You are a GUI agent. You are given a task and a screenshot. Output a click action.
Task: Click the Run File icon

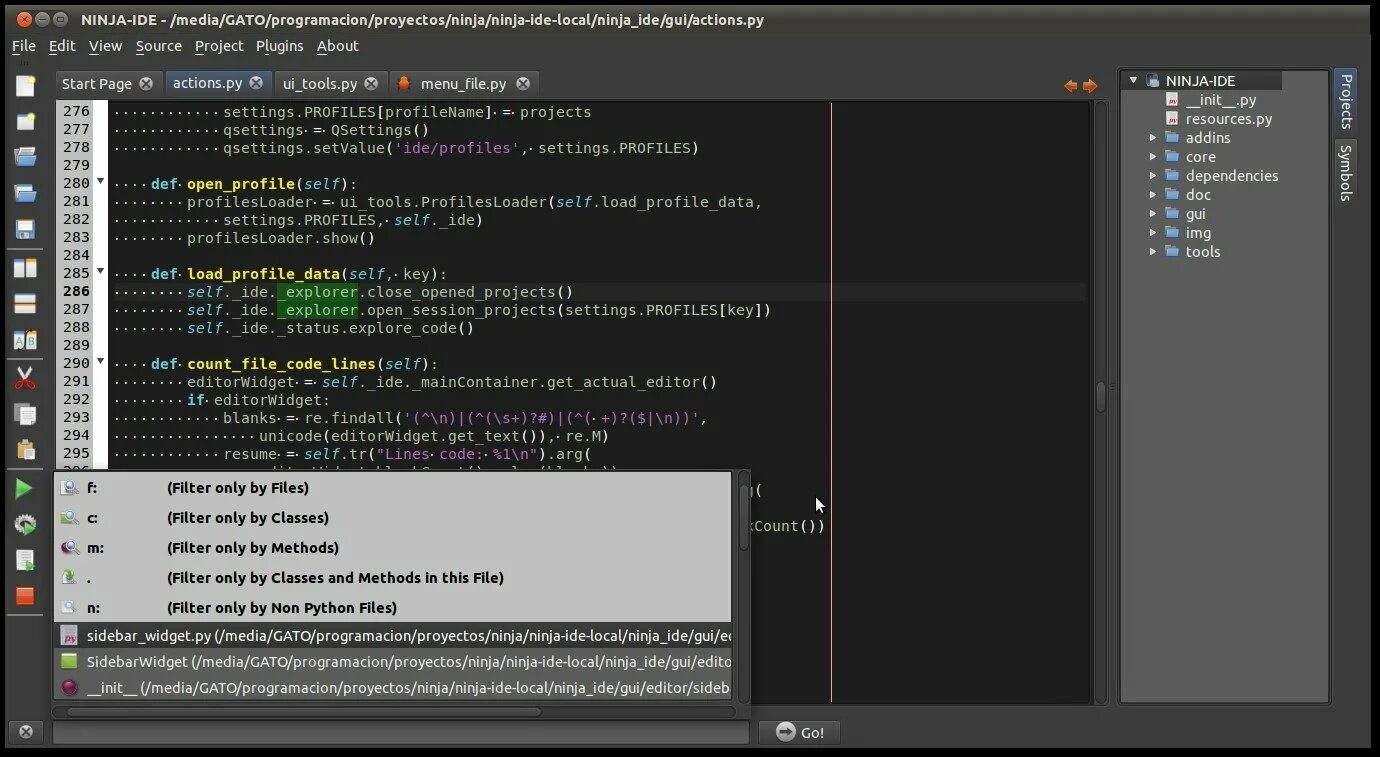[x=24, y=560]
